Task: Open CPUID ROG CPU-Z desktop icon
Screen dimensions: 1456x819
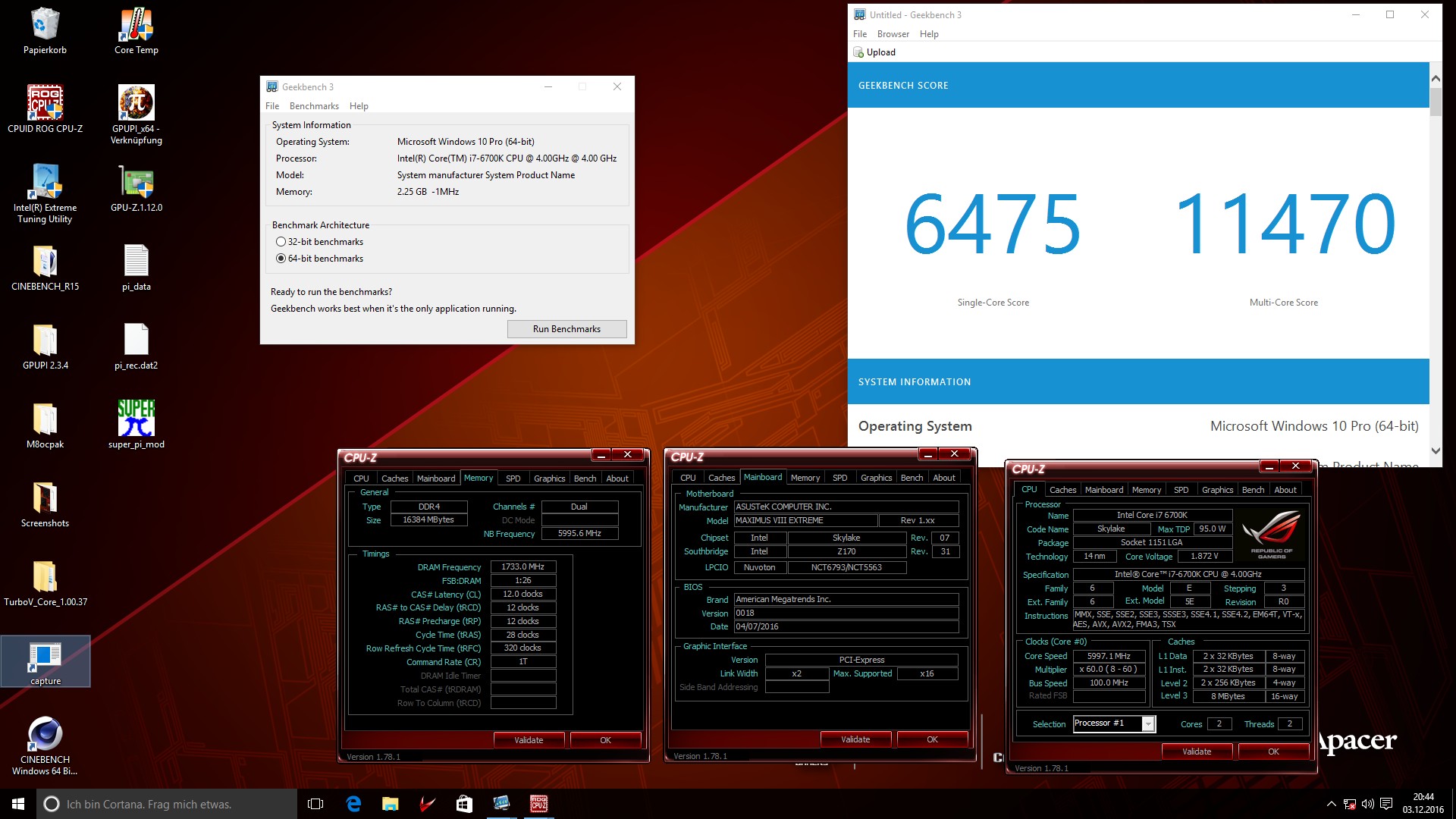Action: 45,109
